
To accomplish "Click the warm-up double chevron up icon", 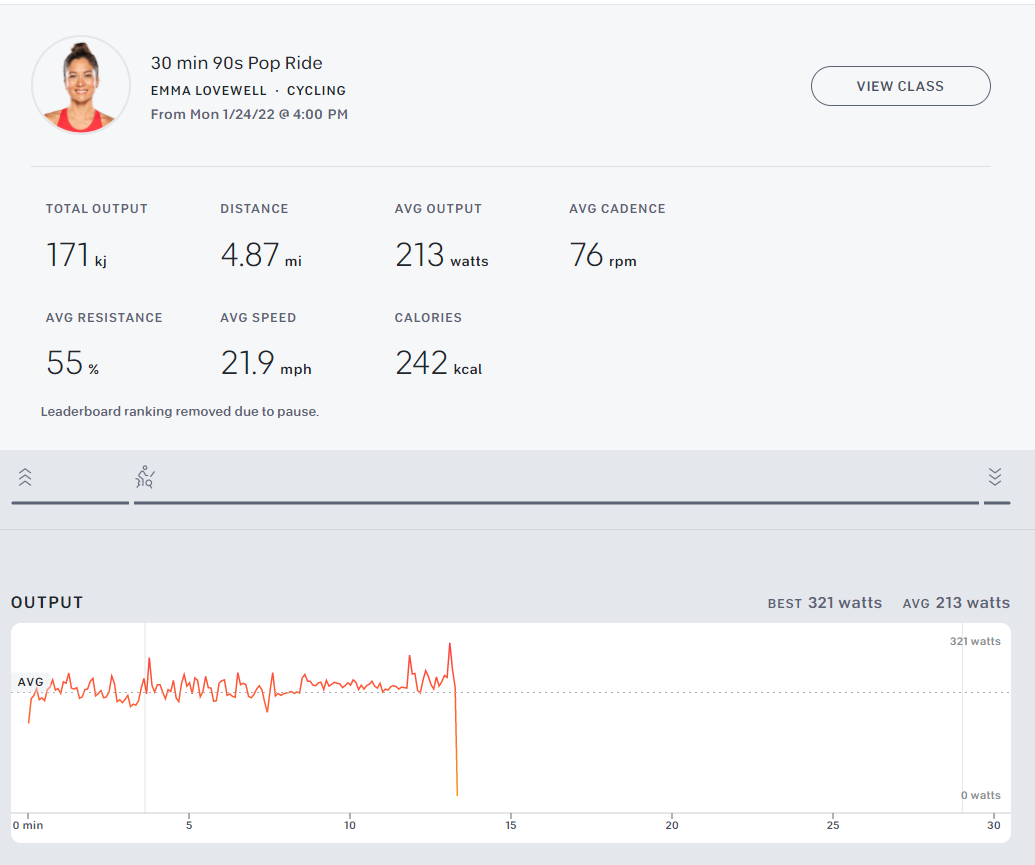I will [x=25, y=477].
